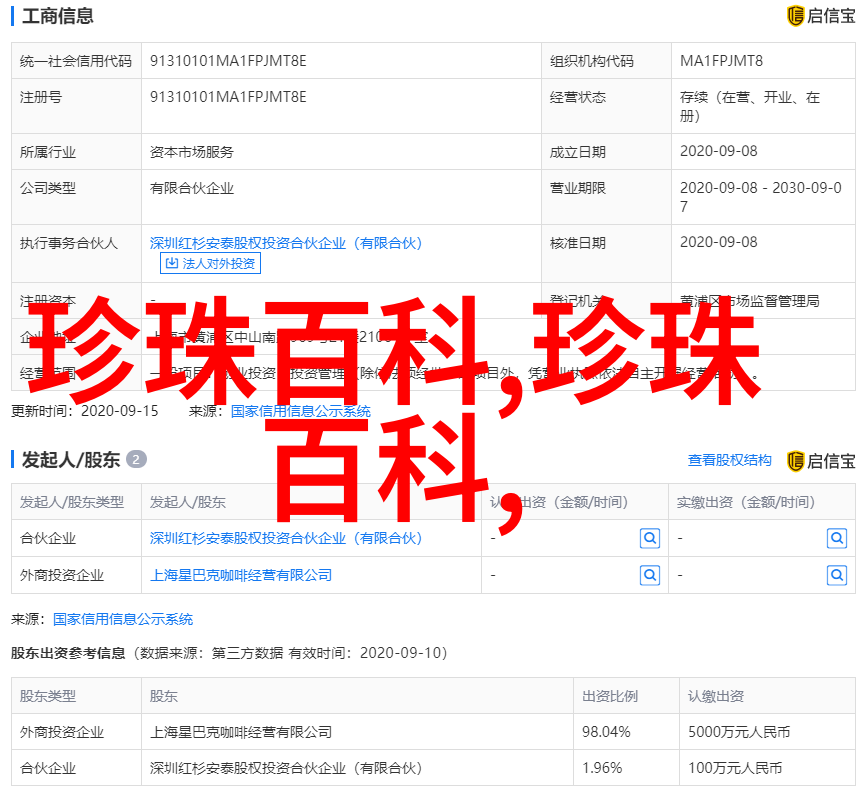867x790 pixels.
Task: Click search icon in 外商投资企业 row 认缴出资 column
Action: pos(650,576)
